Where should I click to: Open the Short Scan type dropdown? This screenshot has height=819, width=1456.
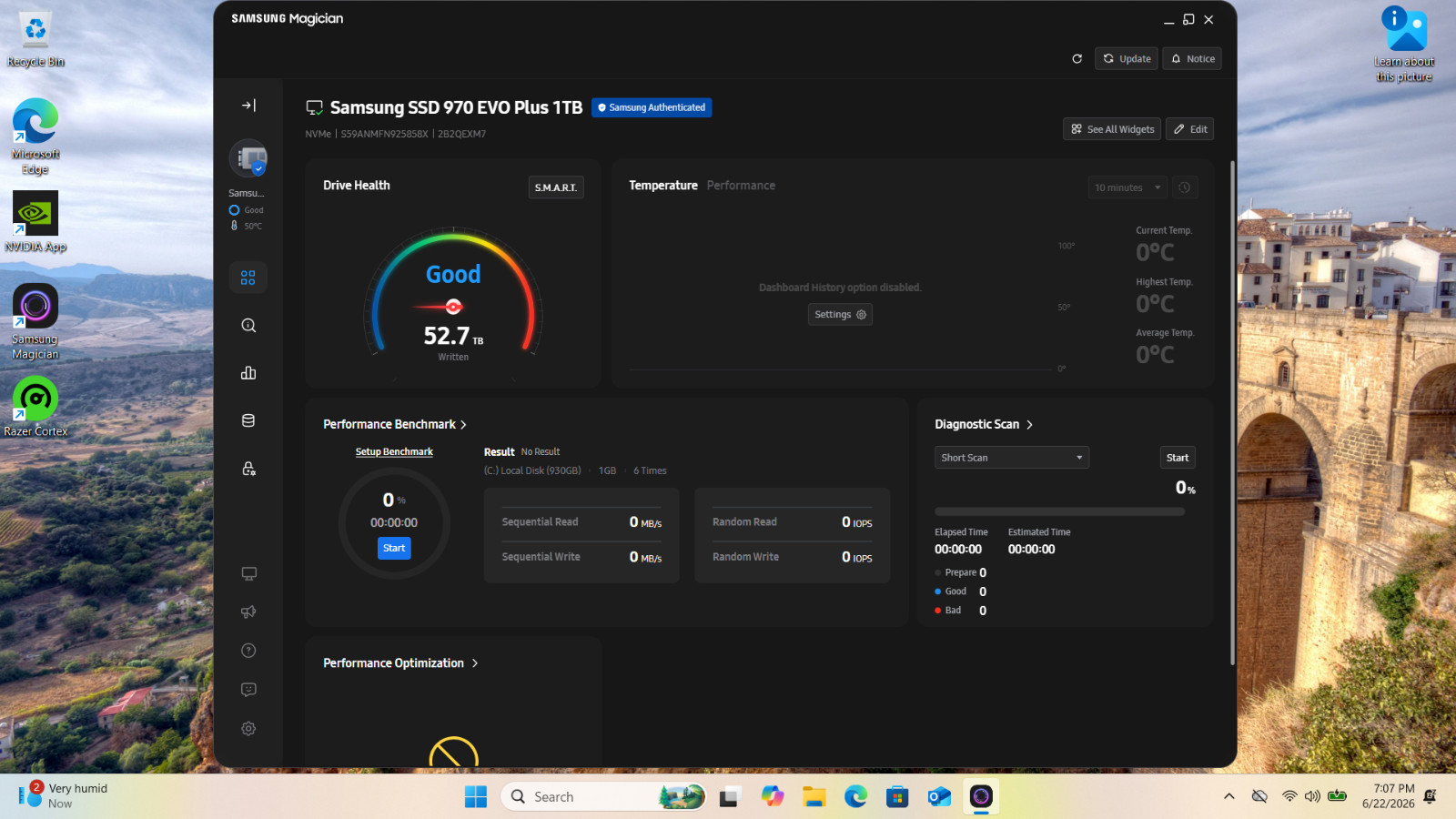[1012, 458]
